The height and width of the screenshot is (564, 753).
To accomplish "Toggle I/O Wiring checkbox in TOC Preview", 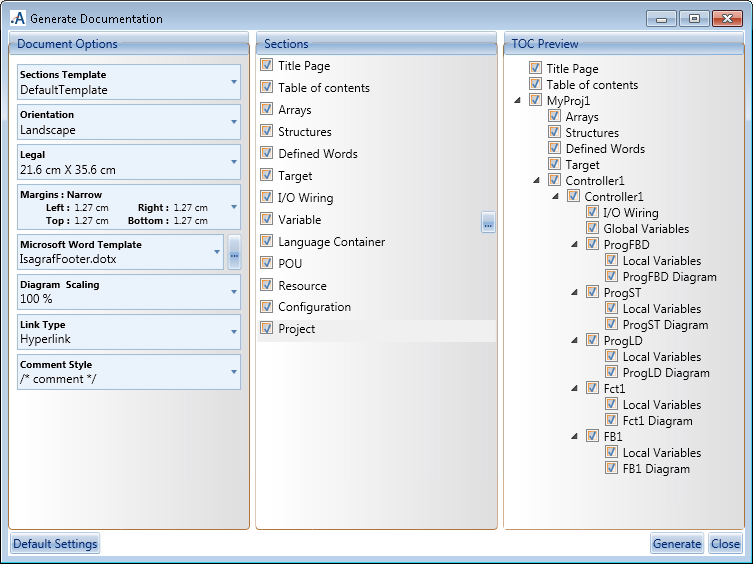I will pos(592,212).
